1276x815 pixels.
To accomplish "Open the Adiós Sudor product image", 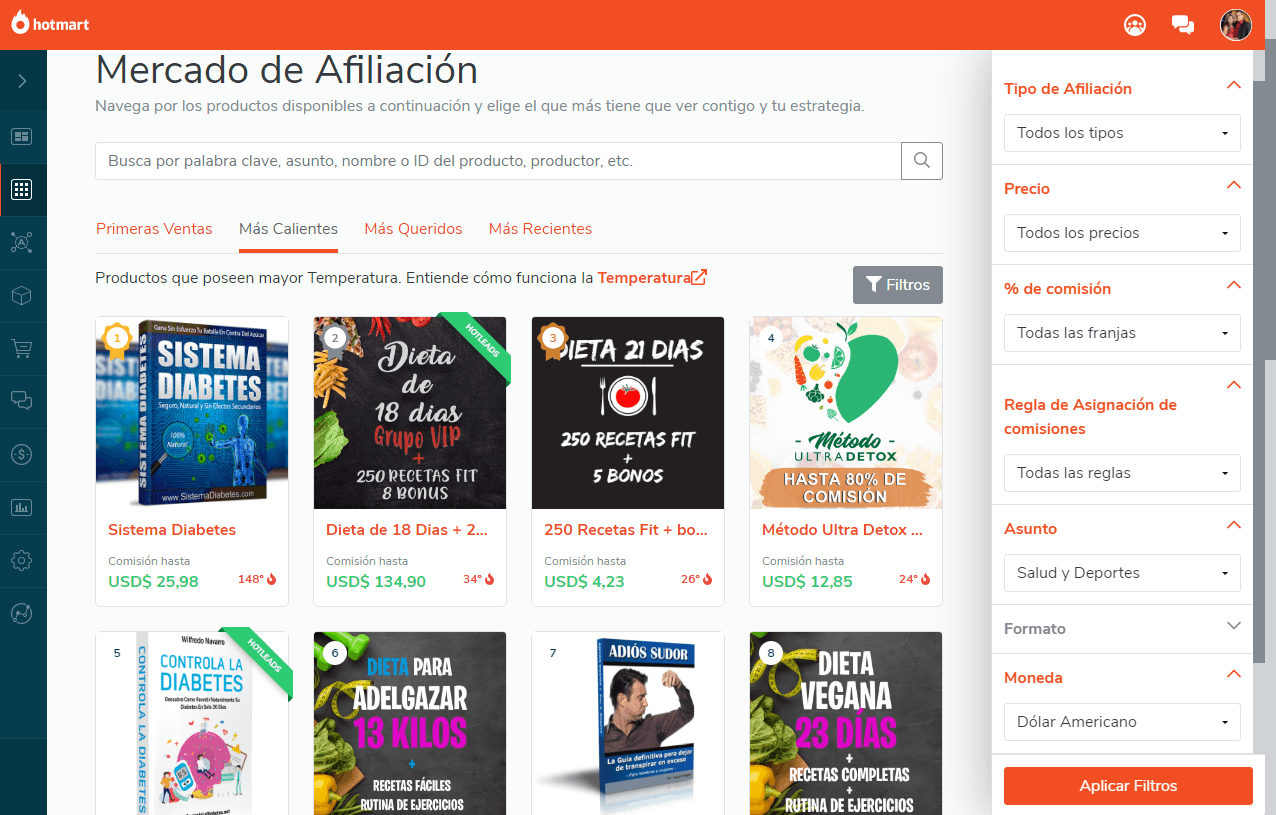I will (x=628, y=723).
